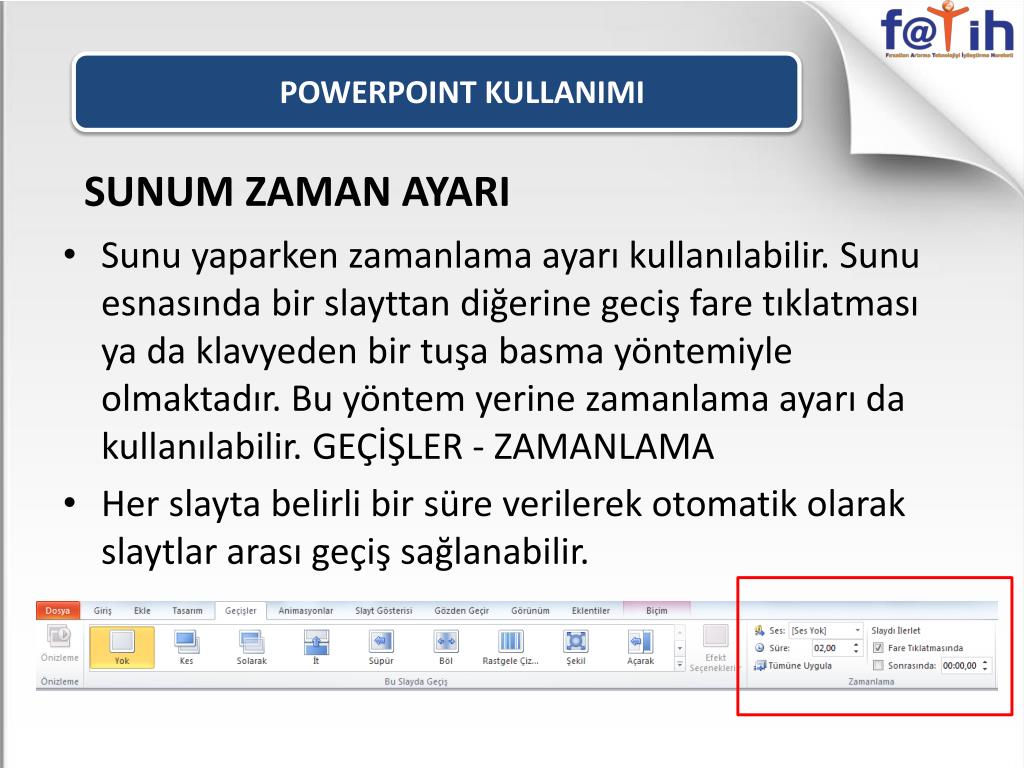Open the Gözden Geçir tab
The height and width of the screenshot is (768, 1024).
462,611
